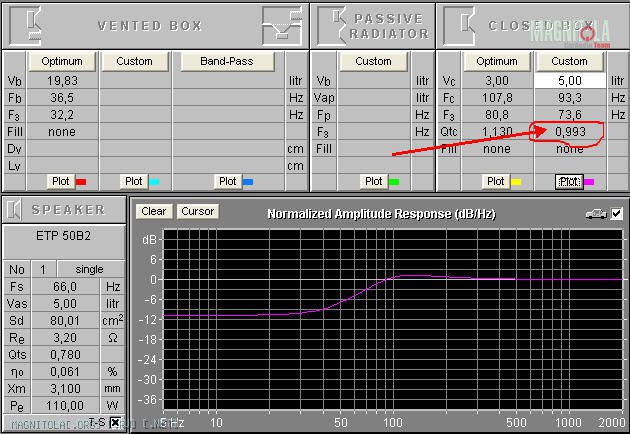Click the Closed Box Optimum F3 value 80,8

click(497, 115)
